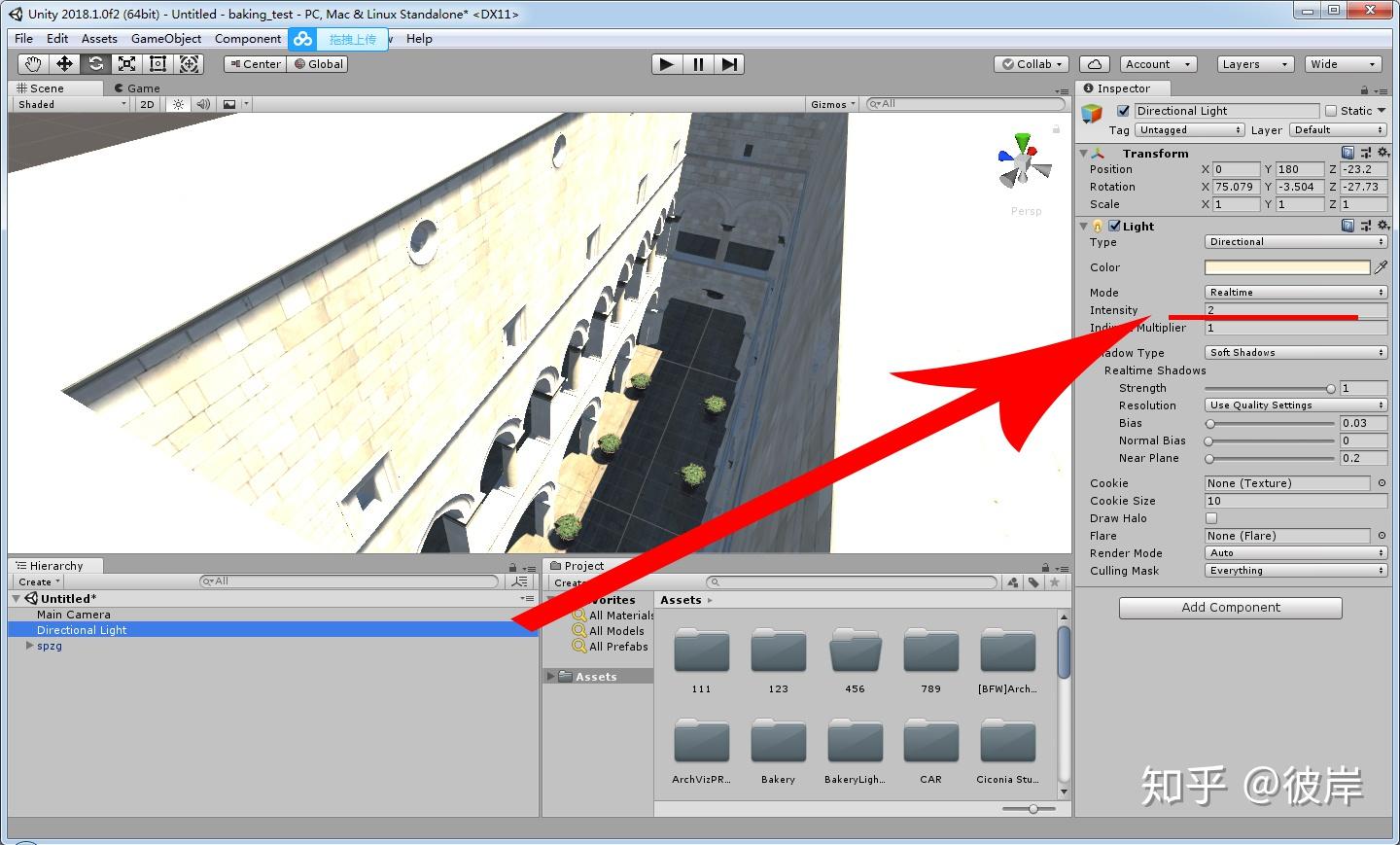
Task: Save search star in Project panel
Action: [x=1054, y=582]
